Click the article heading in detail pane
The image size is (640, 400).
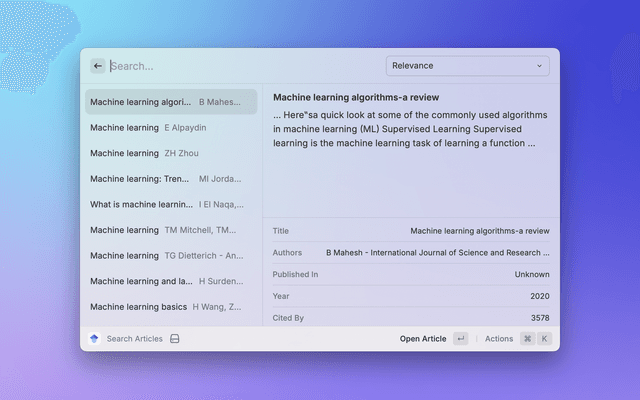[x=356, y=97]
